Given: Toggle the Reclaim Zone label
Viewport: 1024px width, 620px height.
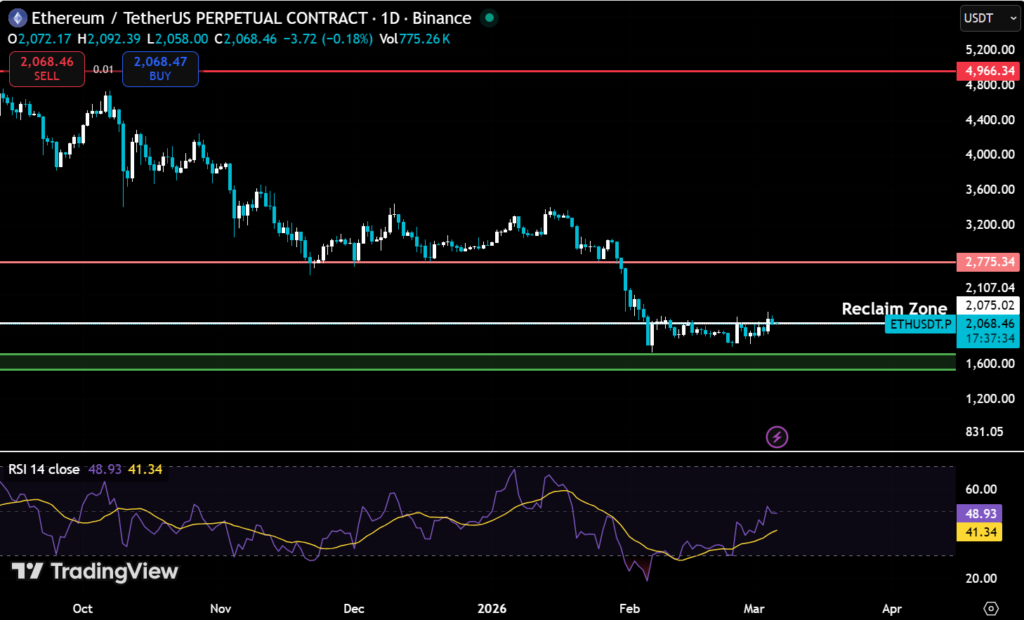Looking at the screenshot, I should [x=894, y=309].
